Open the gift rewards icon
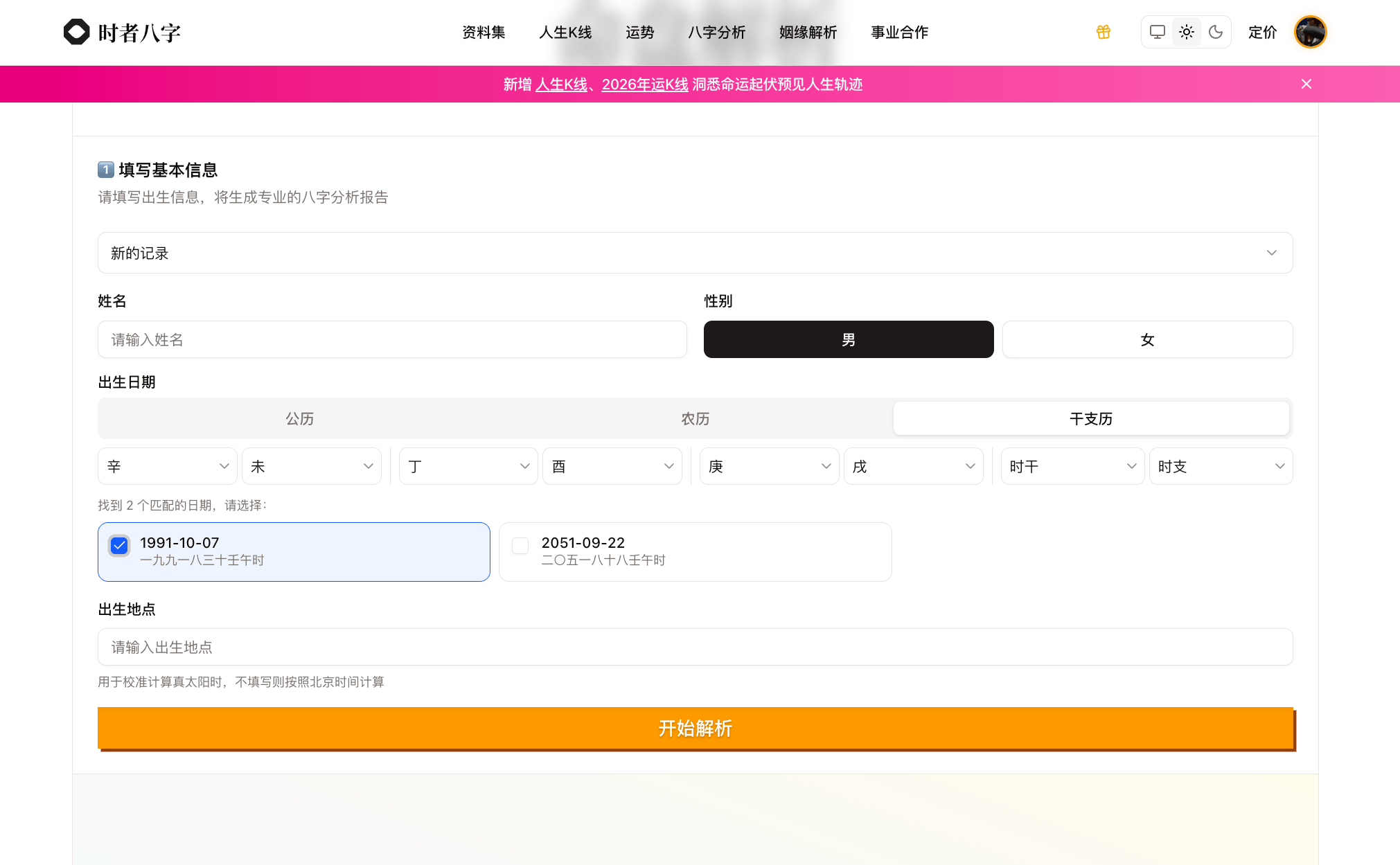Screen dimensions: 1400x865 (1104, 32)
